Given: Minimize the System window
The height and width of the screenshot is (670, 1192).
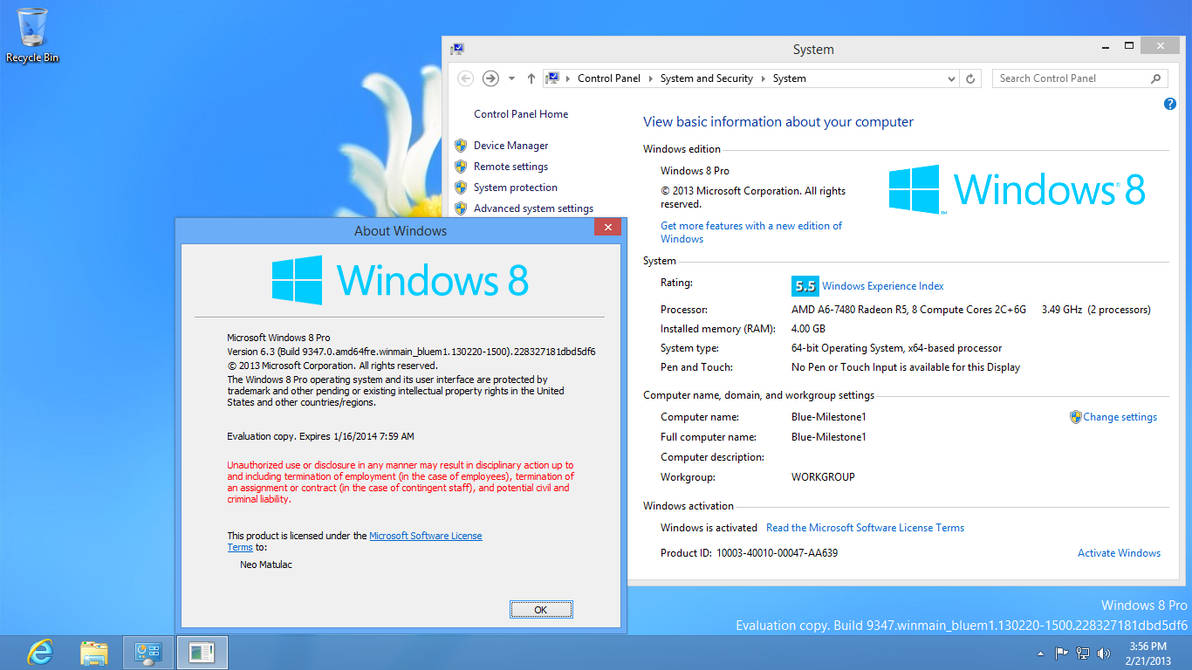Looking at the screenshot, I should [x=1105, y=47].
